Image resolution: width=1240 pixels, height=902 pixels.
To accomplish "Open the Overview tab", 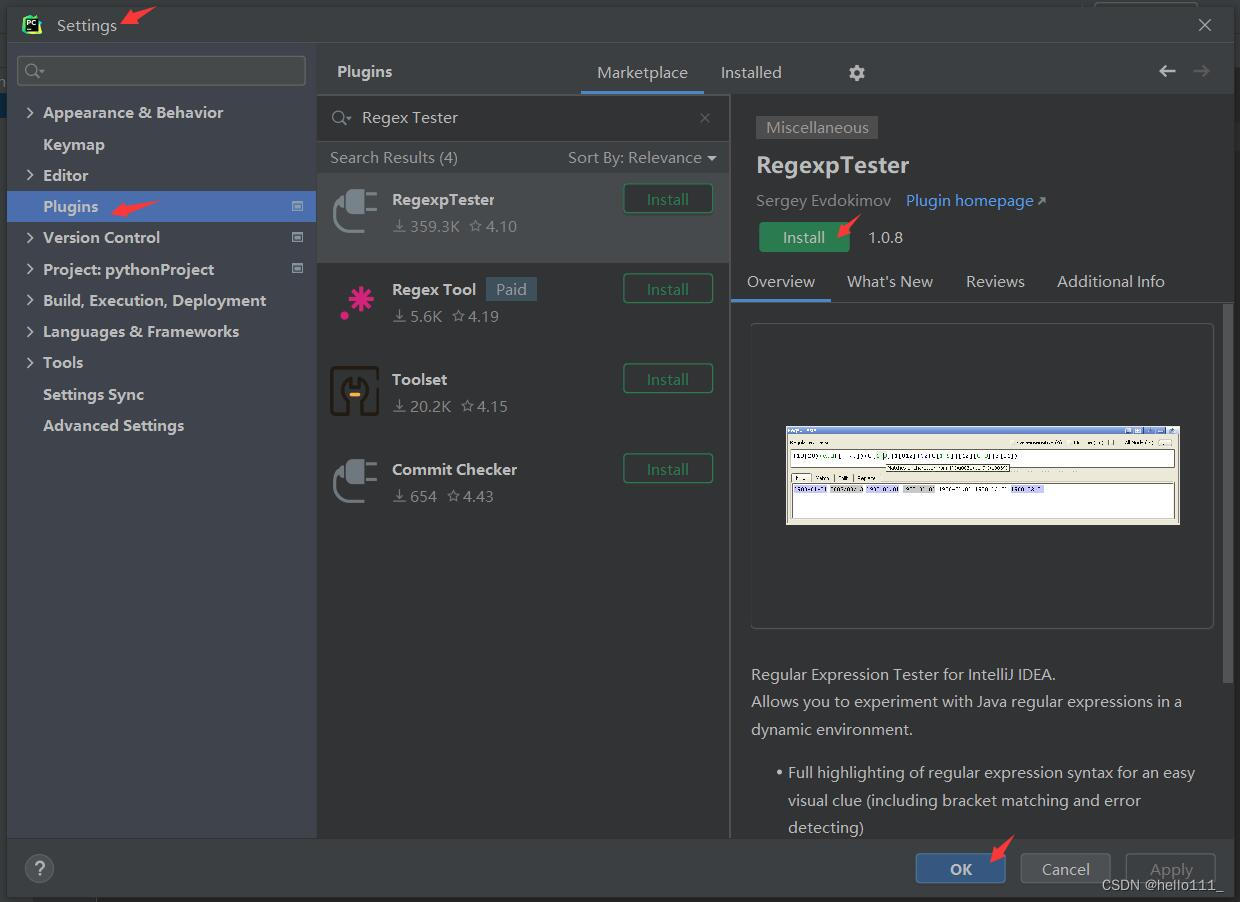I will tap(781, 282).
